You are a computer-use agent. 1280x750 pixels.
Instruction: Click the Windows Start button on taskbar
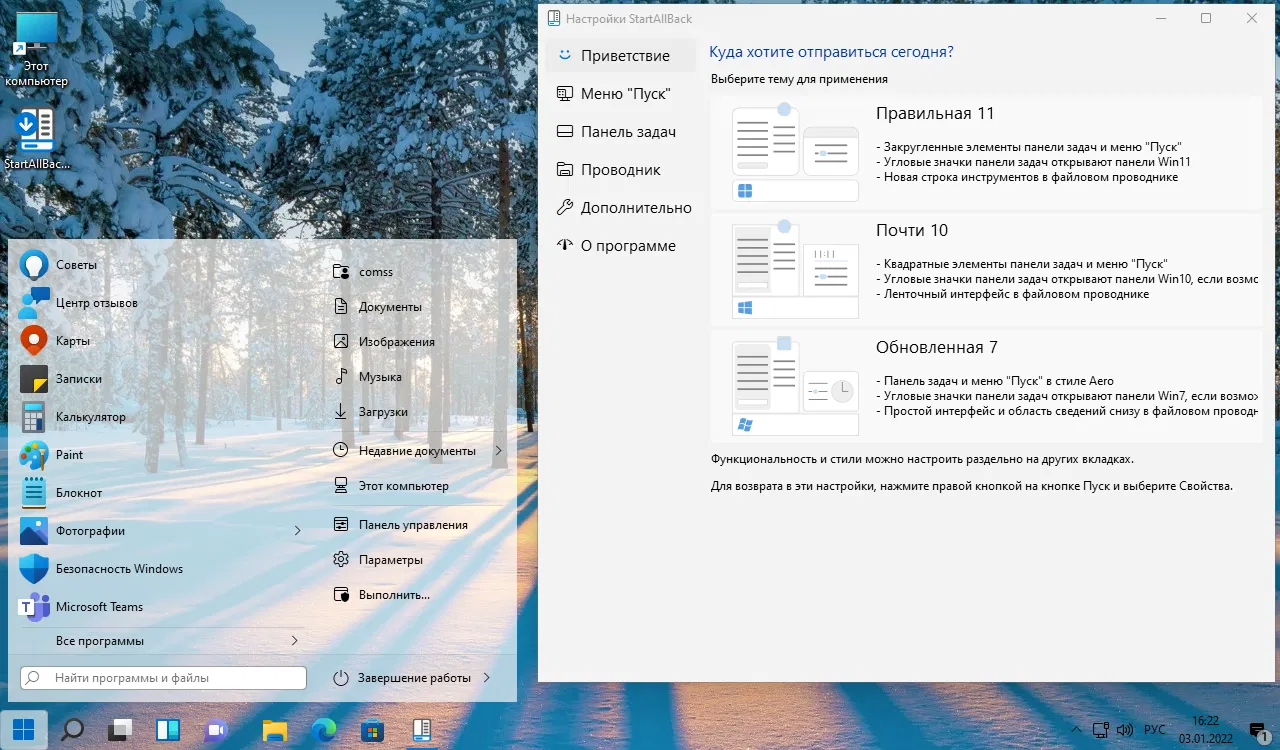click(x=24, y=730)
